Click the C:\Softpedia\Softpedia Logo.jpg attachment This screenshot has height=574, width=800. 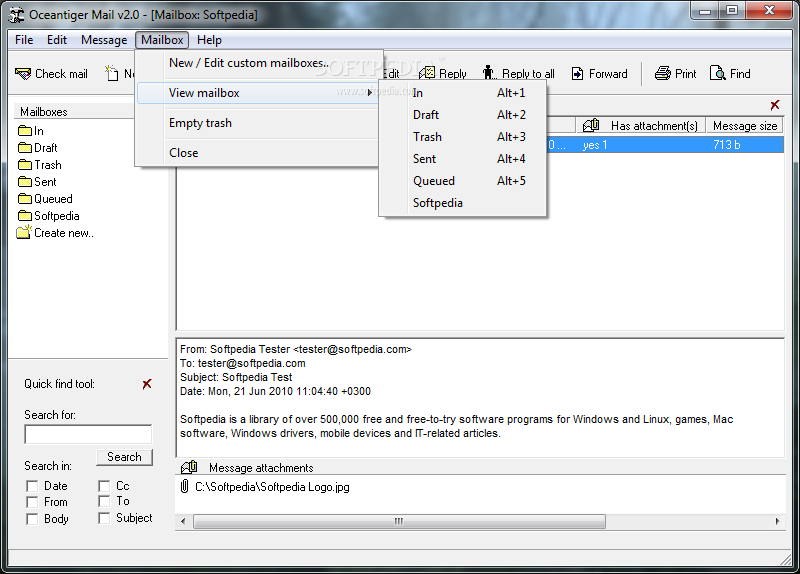point(272,487)
